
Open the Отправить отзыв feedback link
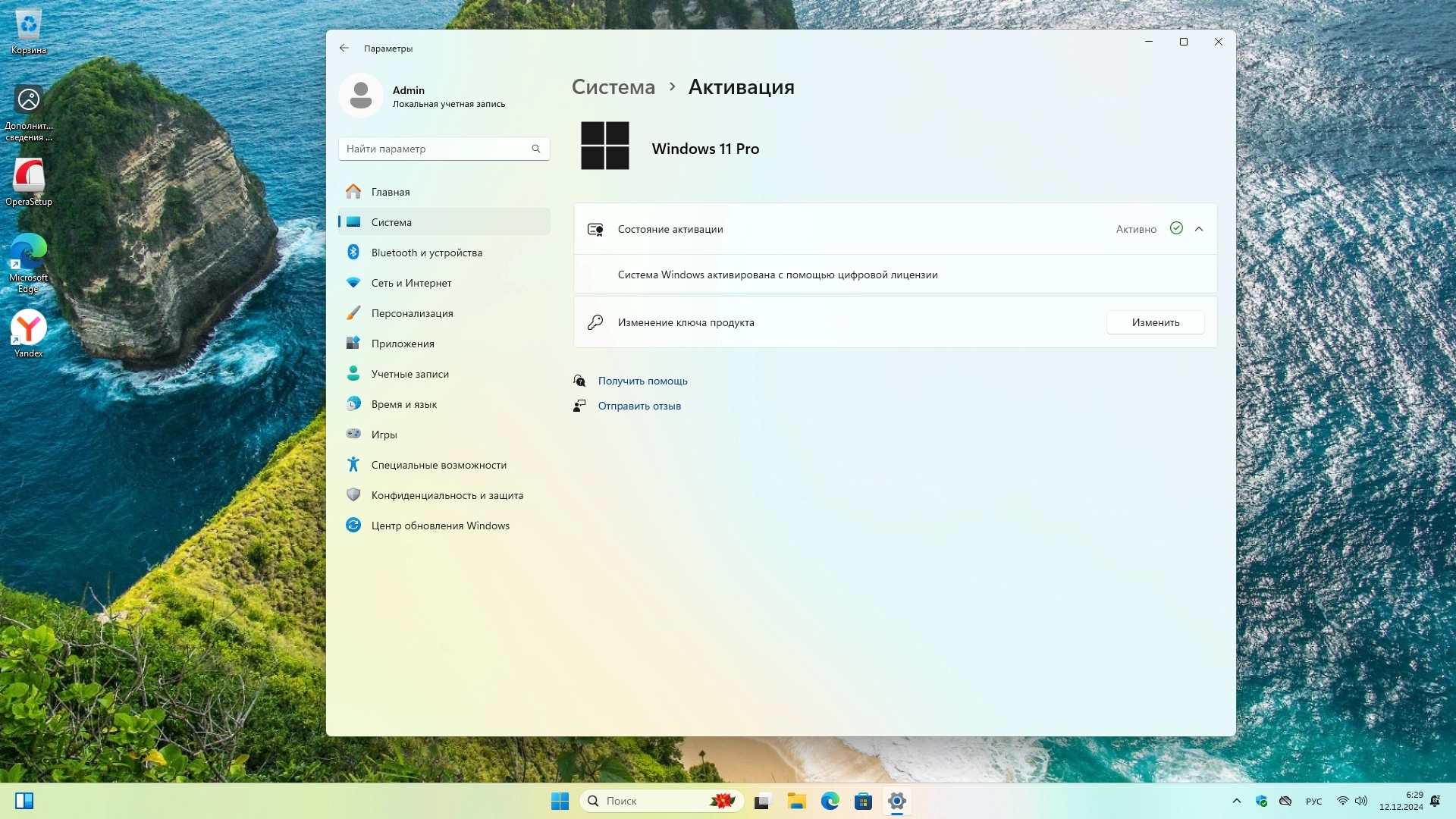[x=639, y=406]
